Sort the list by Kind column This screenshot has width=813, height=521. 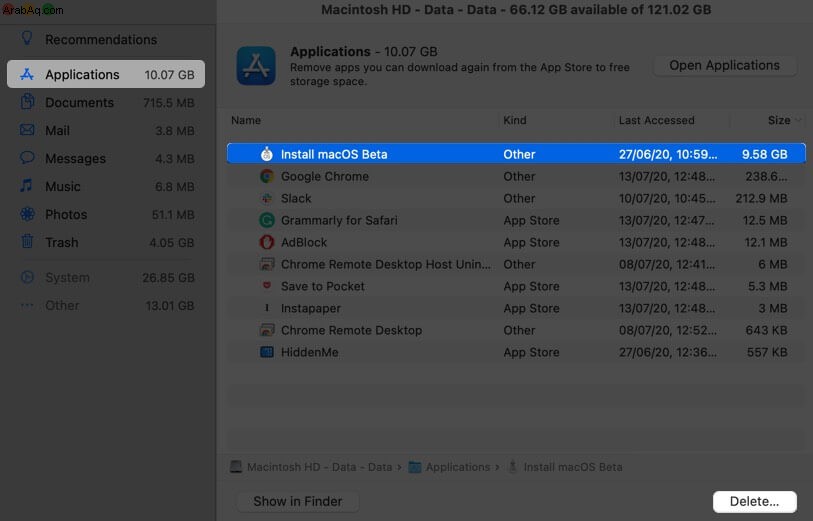(x=515, y=120)
